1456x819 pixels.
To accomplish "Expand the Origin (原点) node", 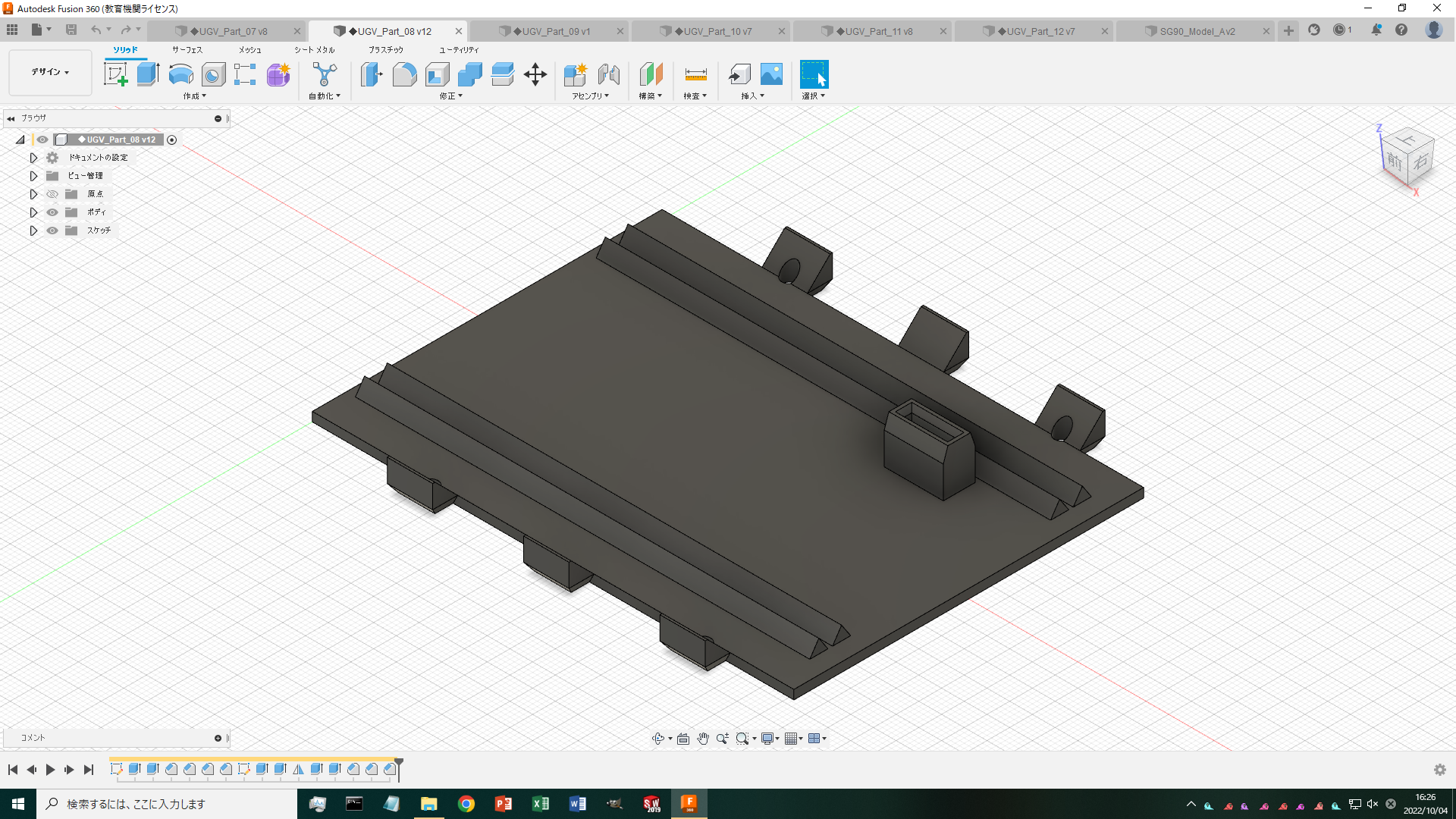I will tap(33, 194).
